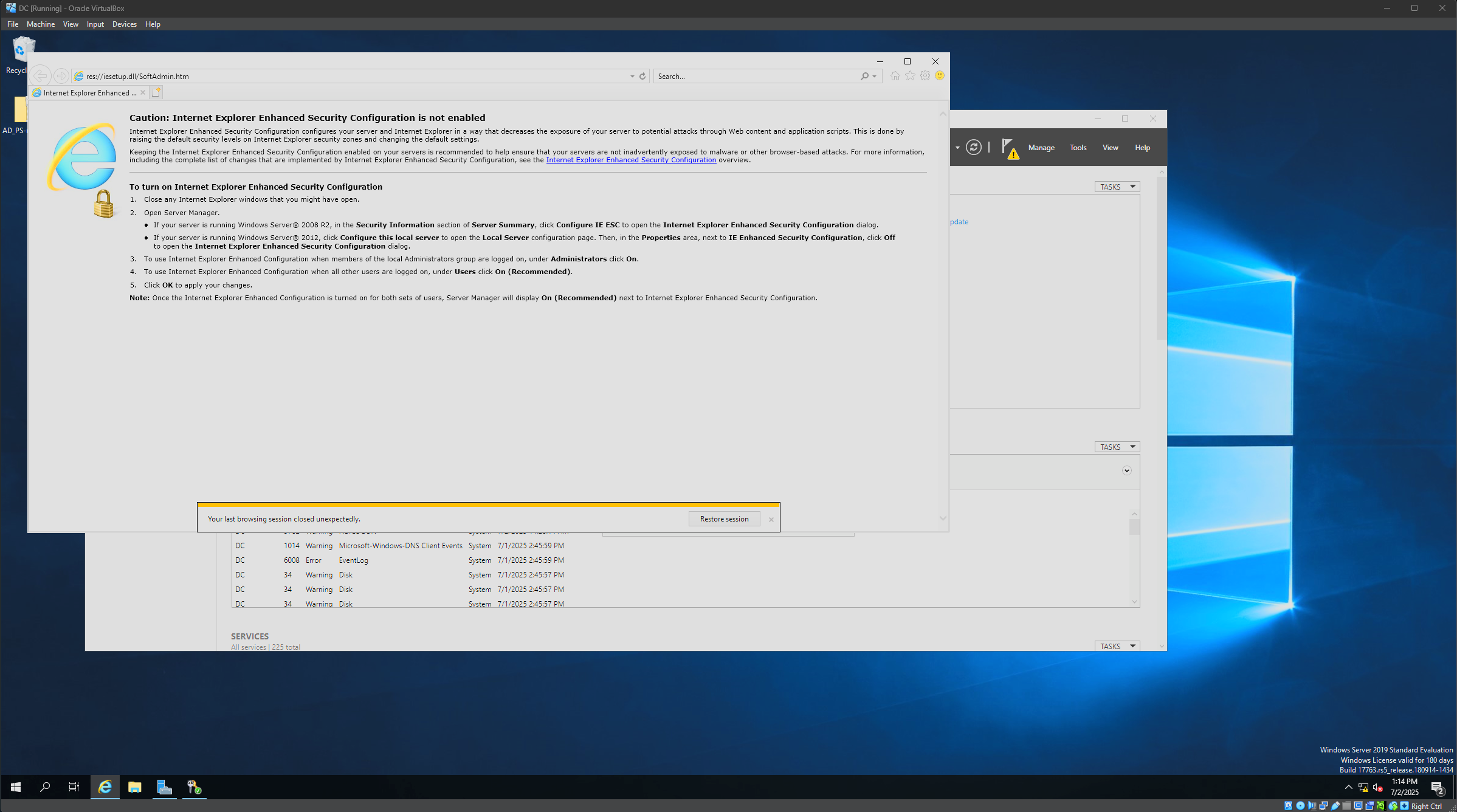Click the taskbar clock showing 1:14 PM
The height and width of the screenshot is (812, 1457).
point(1404,787)
